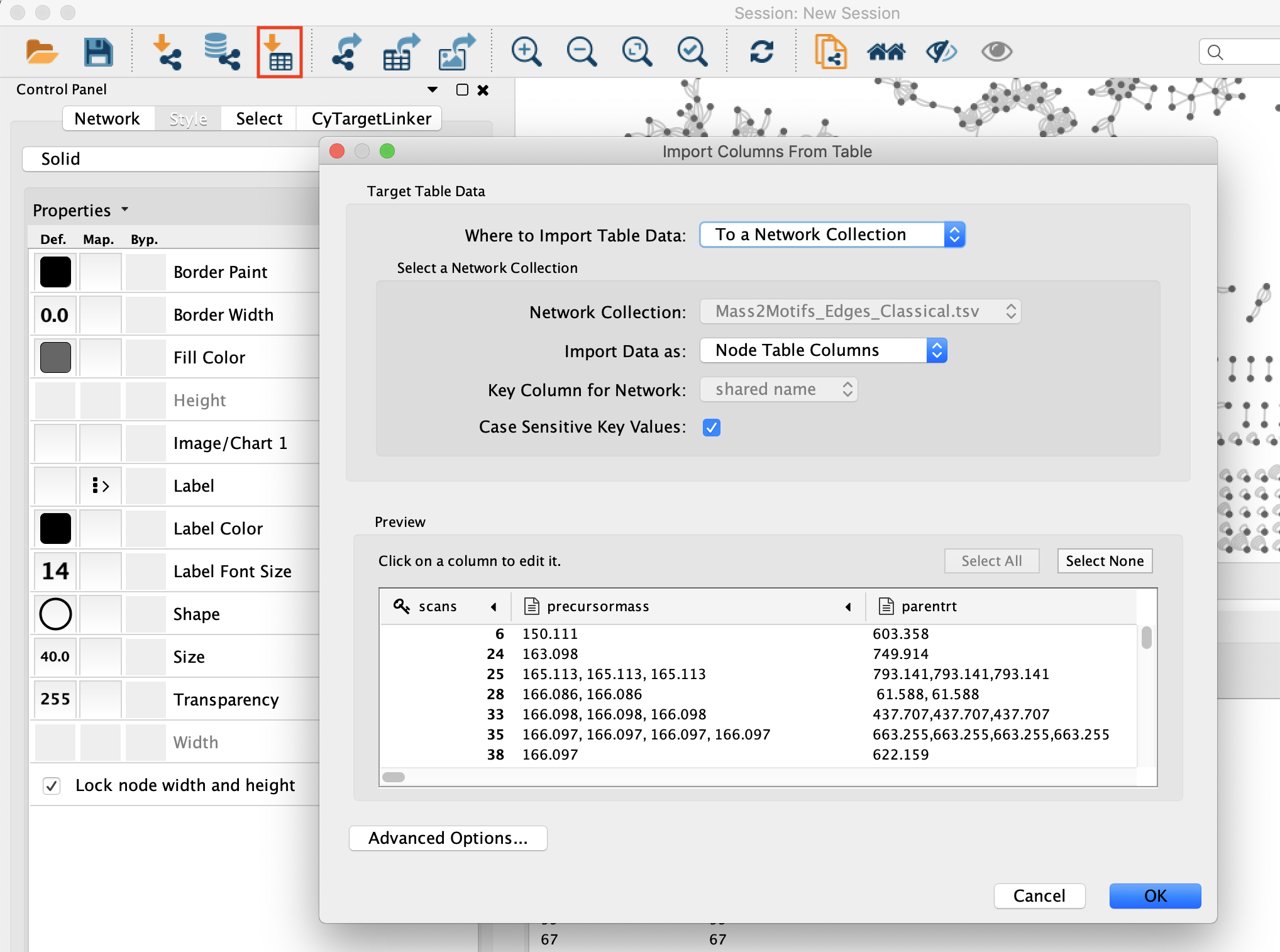Expand the Properties dropdown arrow
Image resolution: width=1280 pixels, height=952 pixels.
click(x=124, y=209)
